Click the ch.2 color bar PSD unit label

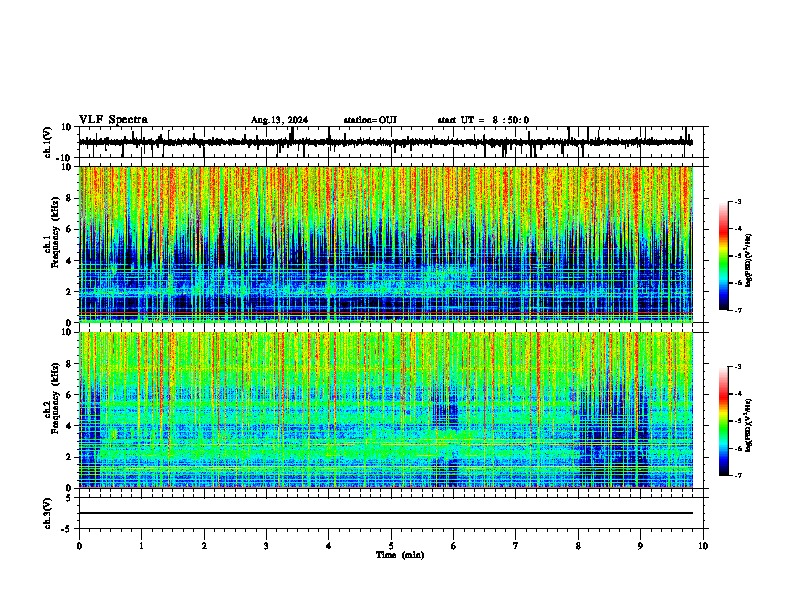[x=748, y=426]
